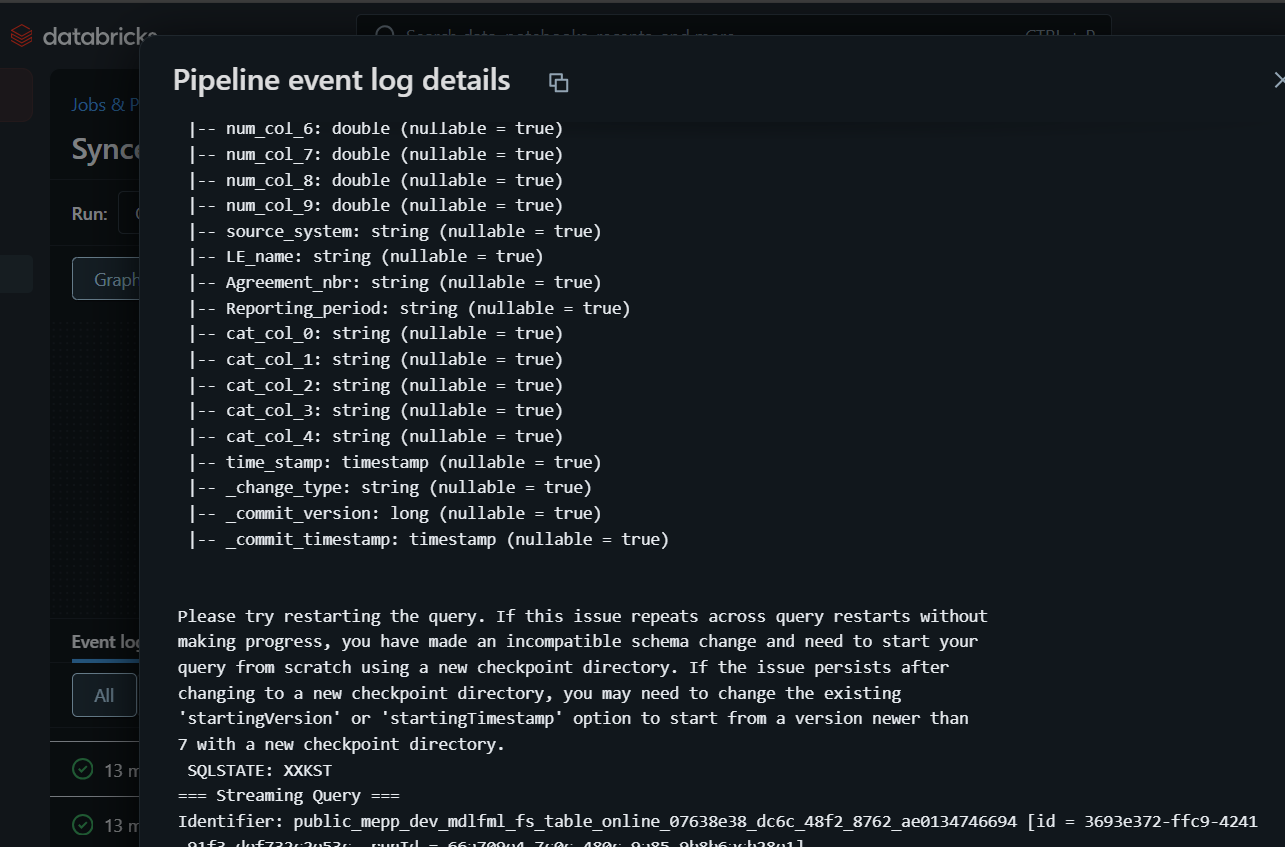The image size is (1285, 847).
Task: Click the first event's green check icon
Action: tap(83, 769)
